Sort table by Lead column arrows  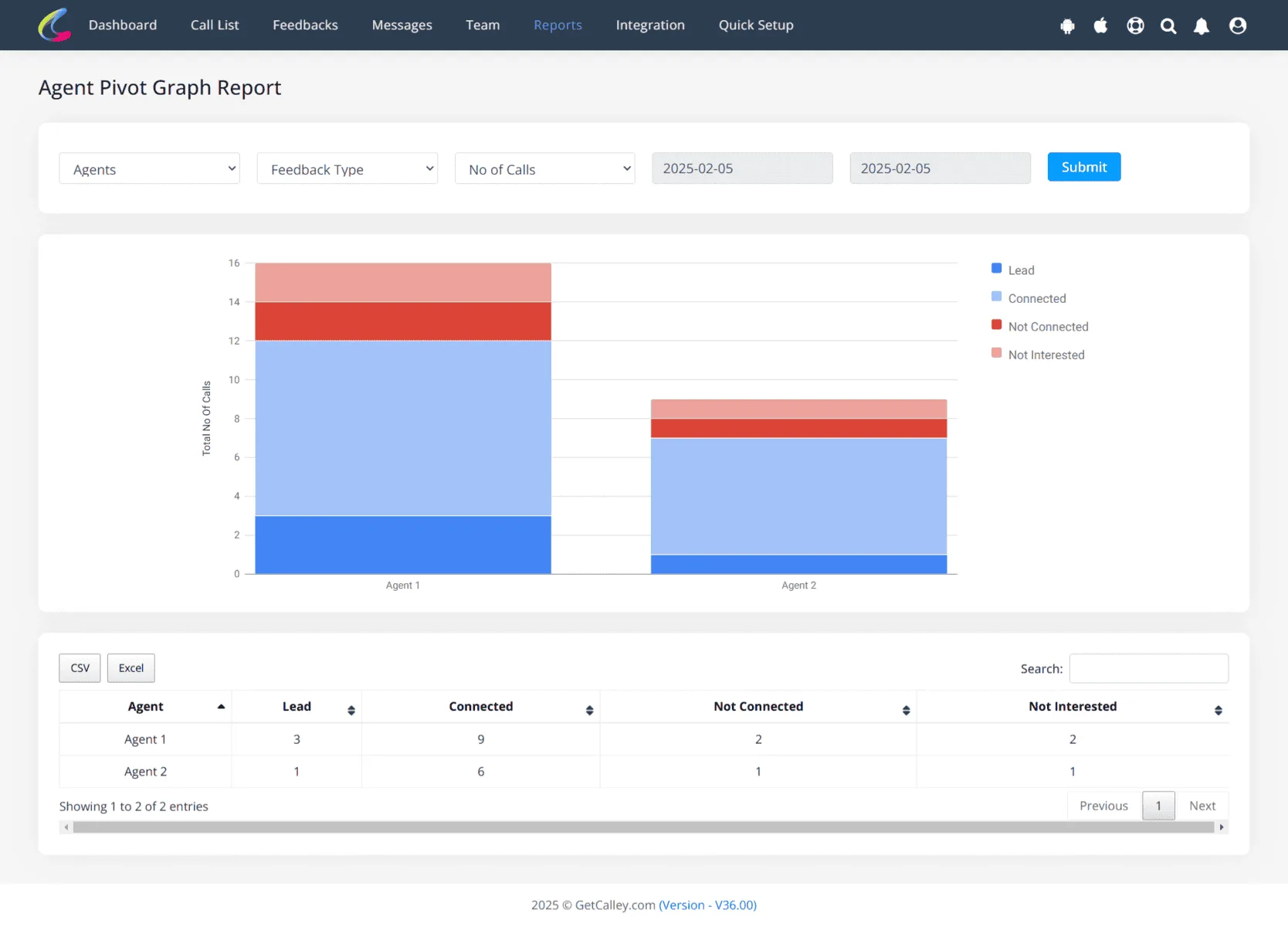click(351, 711)
